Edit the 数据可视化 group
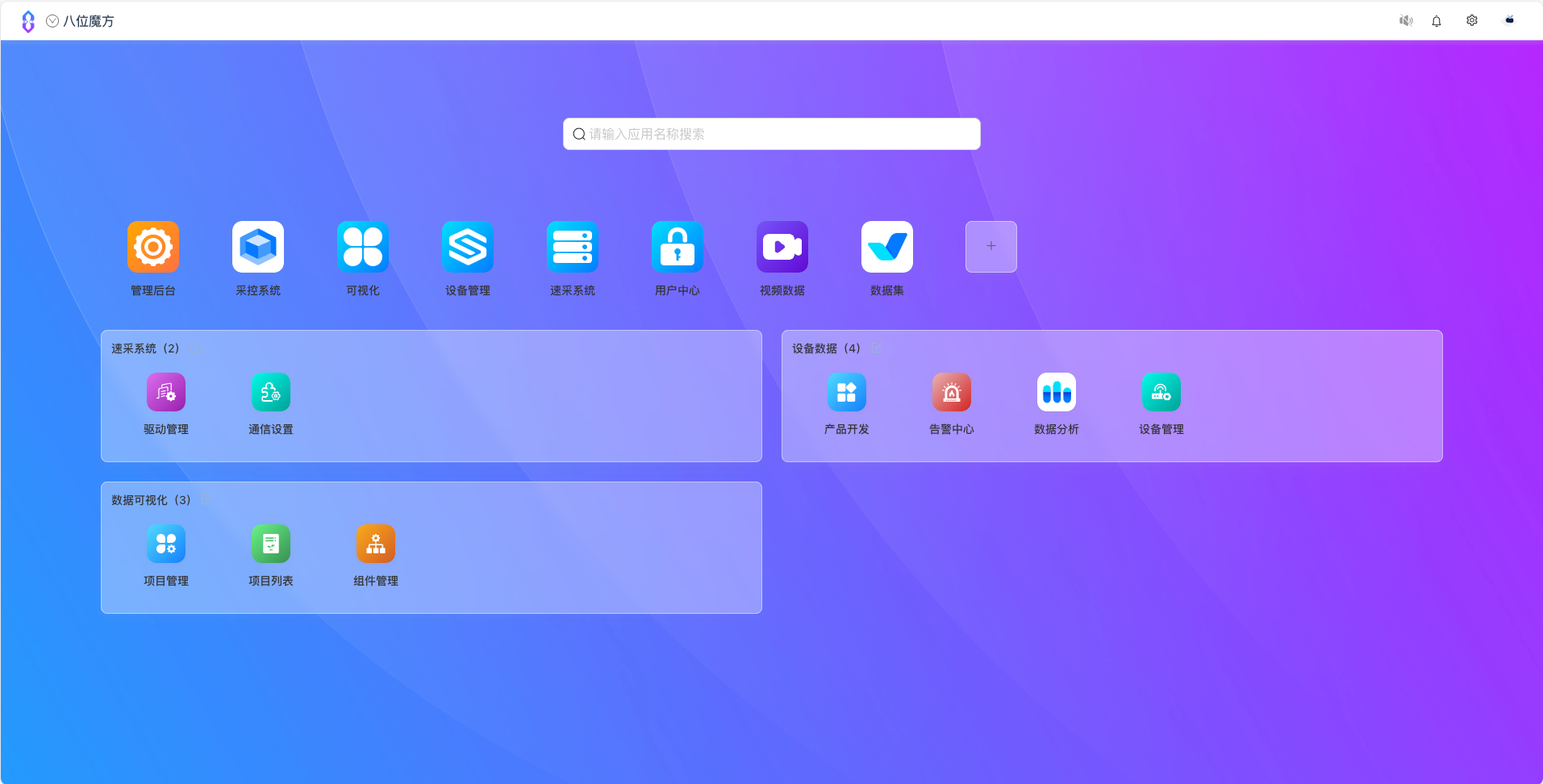1543x784 pixels. [207, 500]
